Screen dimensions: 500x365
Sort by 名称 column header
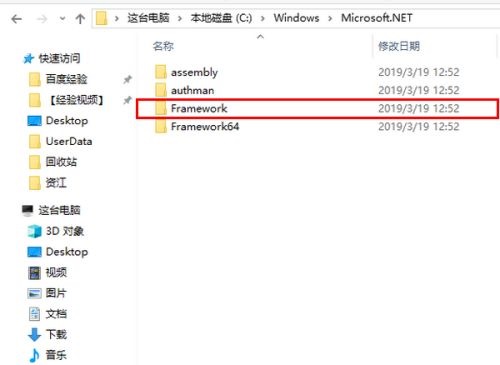pyautogui.click(x=163, y=46)
